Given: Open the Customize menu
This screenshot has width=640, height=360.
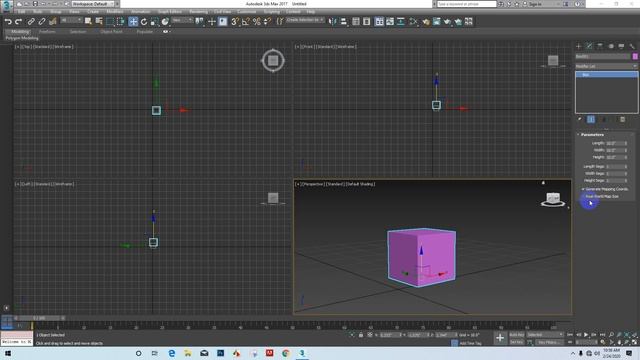Looking at the screenshot, I should pos(247,11).
